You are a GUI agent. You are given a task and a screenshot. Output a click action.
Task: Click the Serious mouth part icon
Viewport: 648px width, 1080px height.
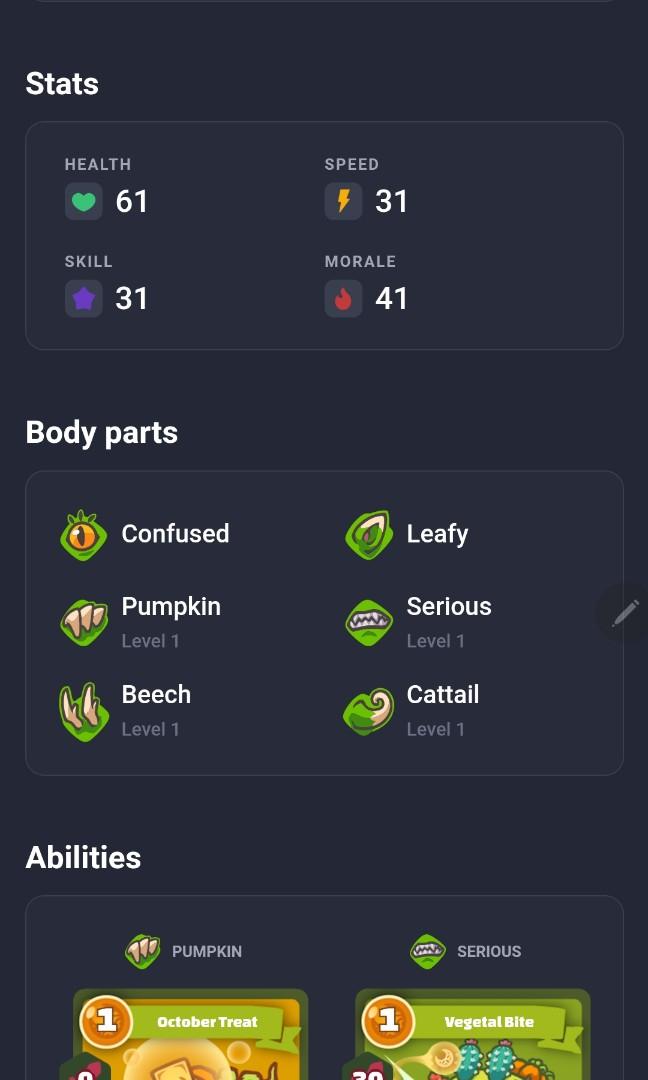(x=368, y=622)
